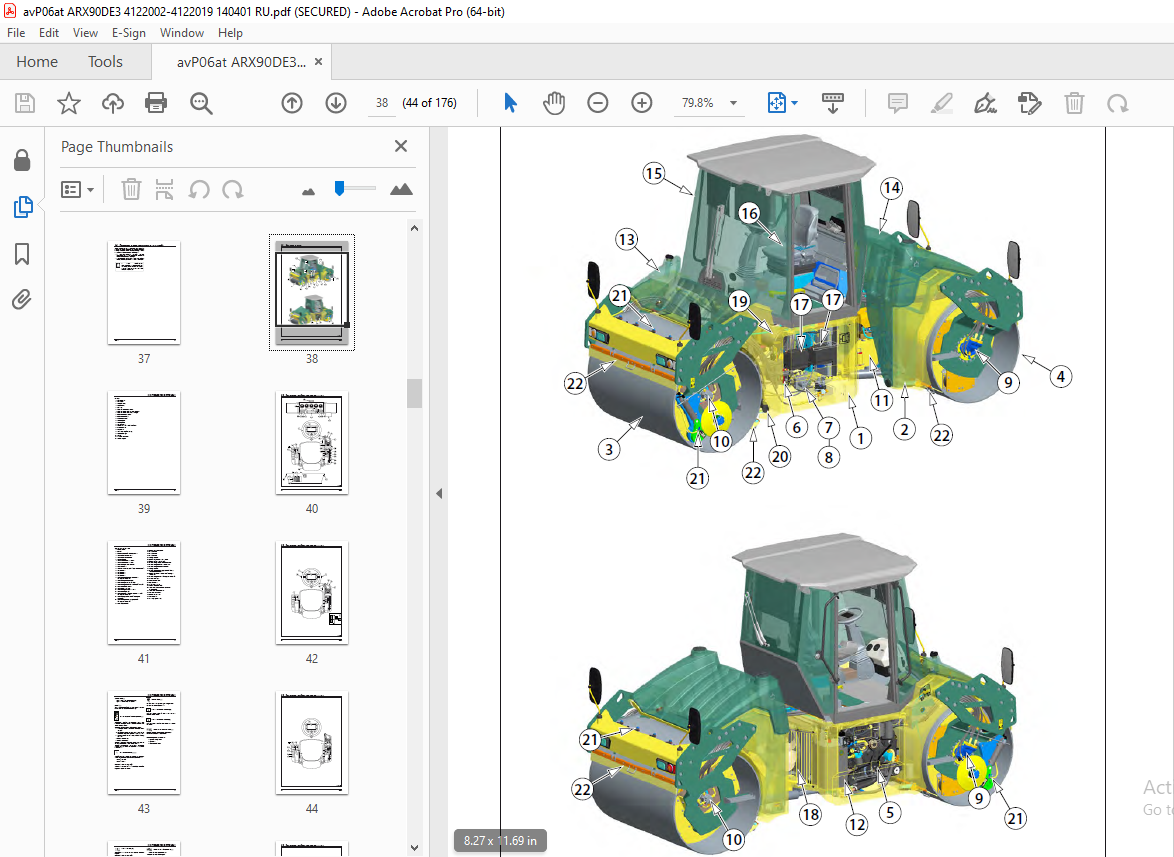1174x857 pixels.
Task: Open thumbnail options dropdown menu
Action: 78,189
